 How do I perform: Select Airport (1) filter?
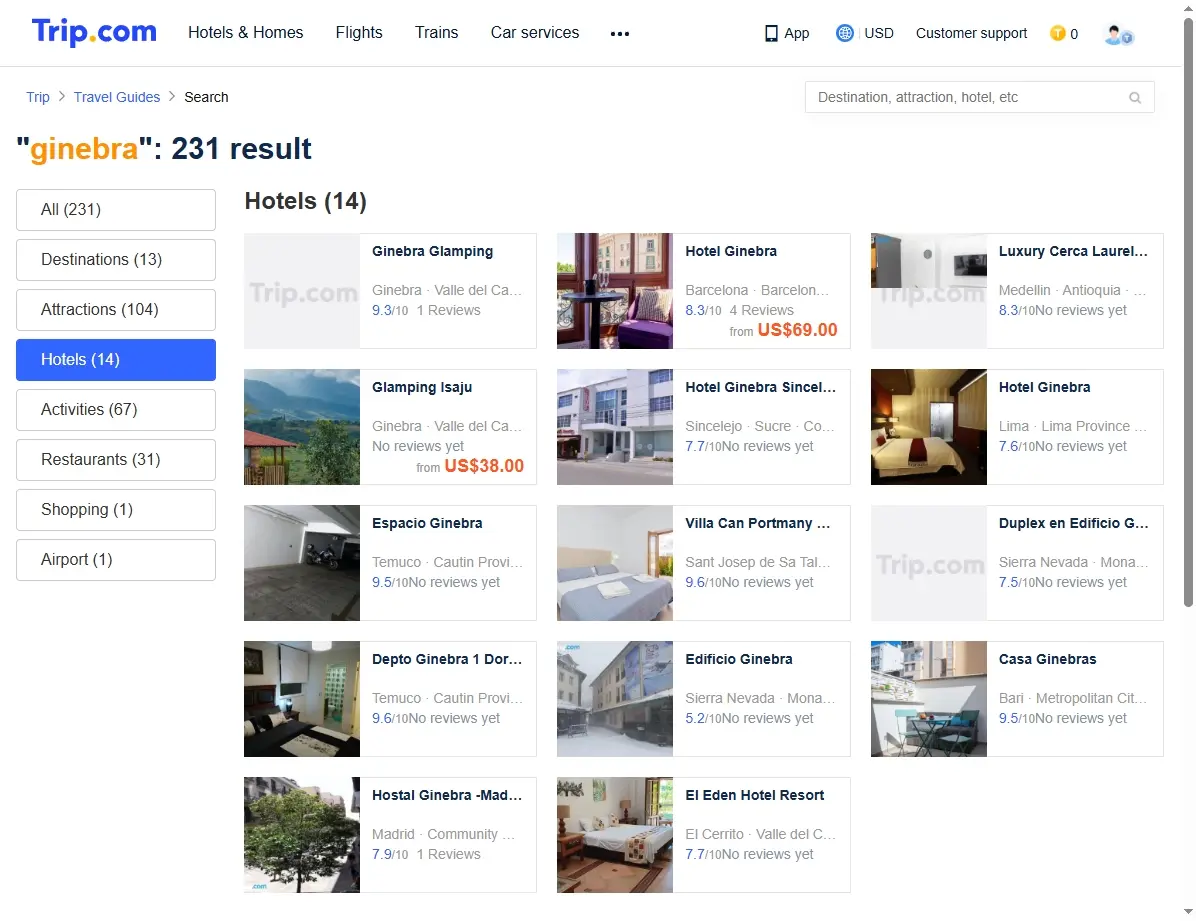(116, 559)
